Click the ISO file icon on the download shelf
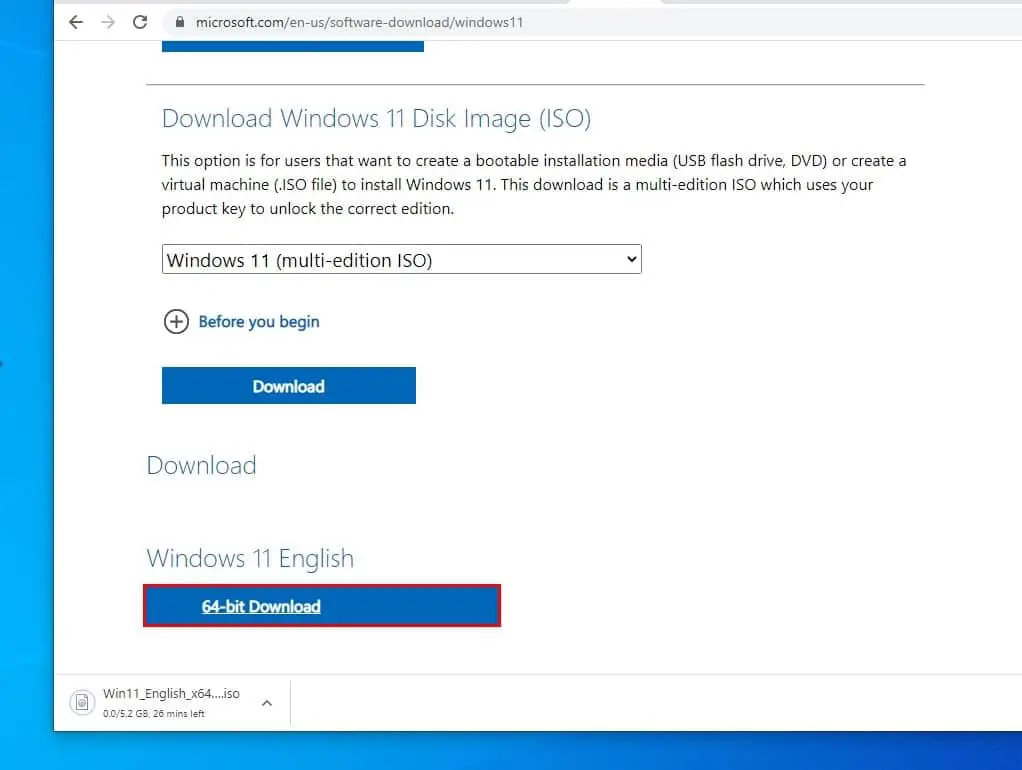Image resolution: width=1022 pixels, height=770 pixels. coord(81,702)
